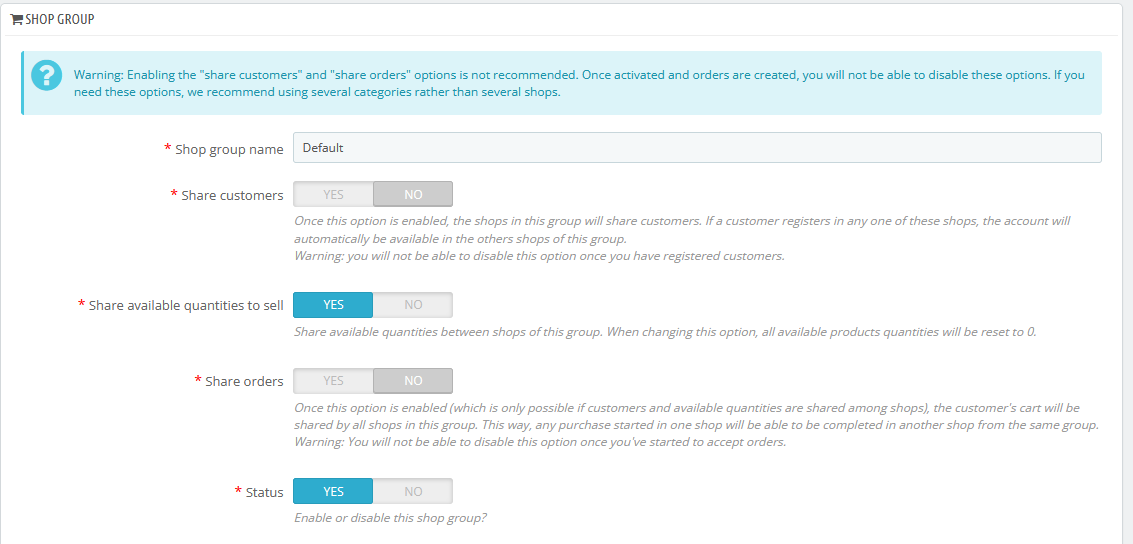Set shop group Status to YES
Image resolution: width=1133 pixels, height=544 pixels.
click(x=333, y=491)
